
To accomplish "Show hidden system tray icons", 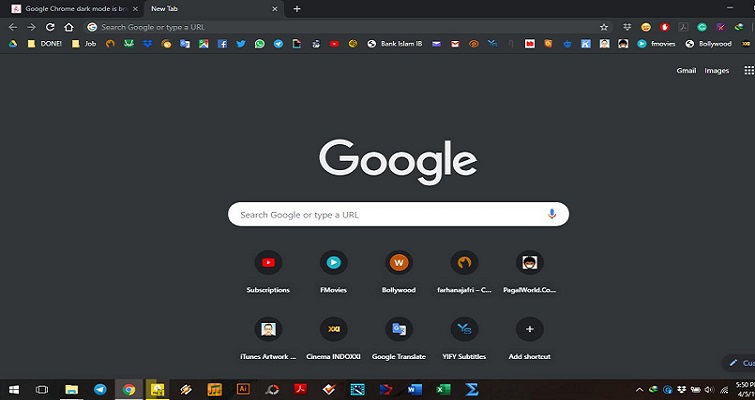I will pos(639,389).
